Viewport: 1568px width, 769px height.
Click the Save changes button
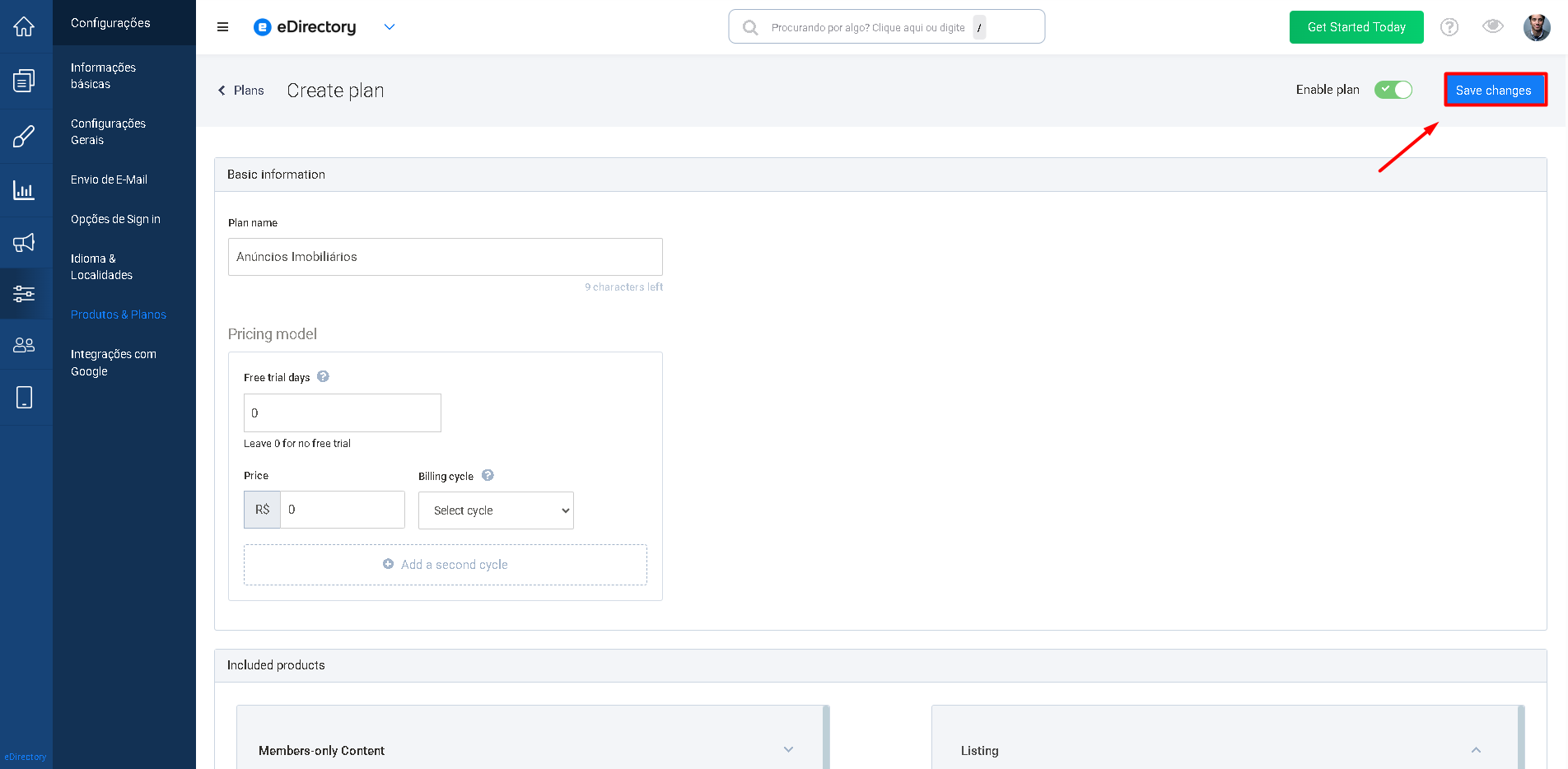[x=1495, y=90]
